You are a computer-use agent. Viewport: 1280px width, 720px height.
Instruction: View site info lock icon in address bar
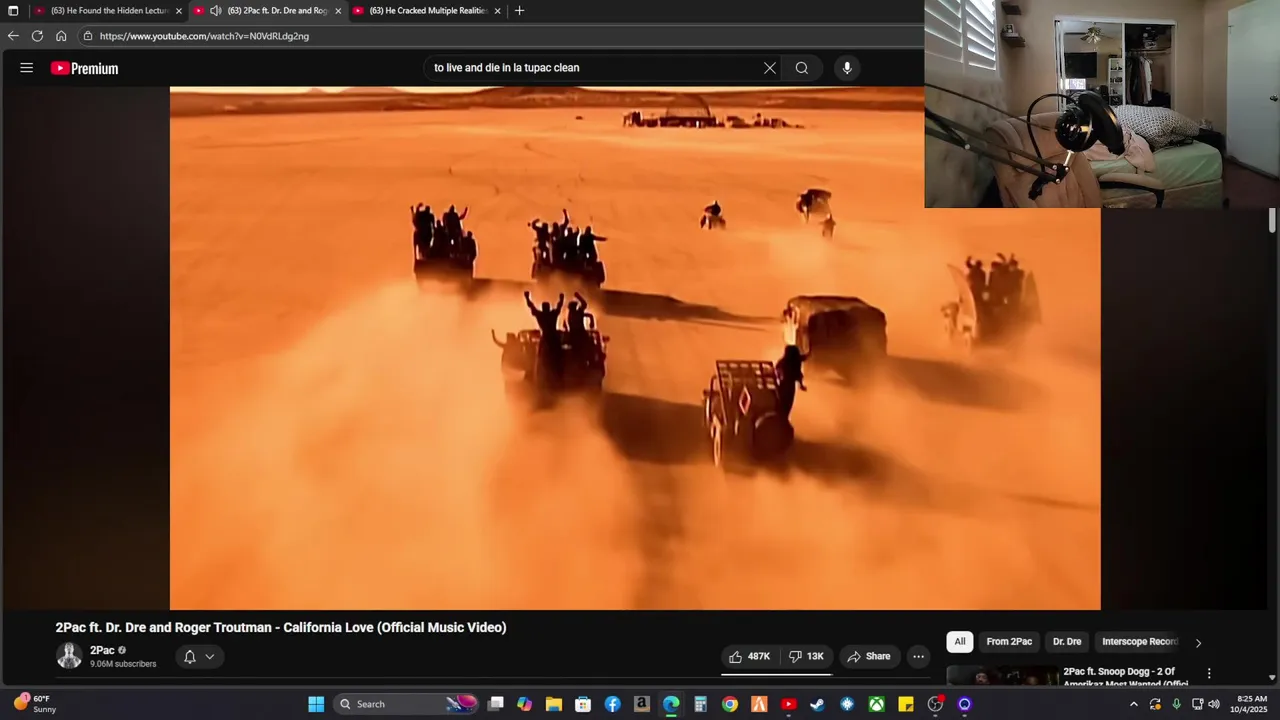88,36
